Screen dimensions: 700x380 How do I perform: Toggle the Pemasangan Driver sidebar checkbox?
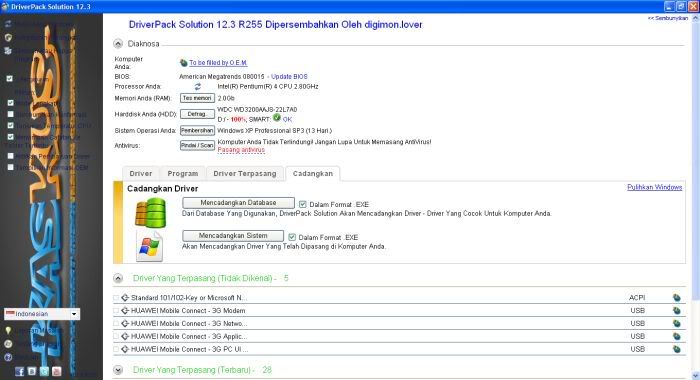pyautogui.click(x=10, y=156)
